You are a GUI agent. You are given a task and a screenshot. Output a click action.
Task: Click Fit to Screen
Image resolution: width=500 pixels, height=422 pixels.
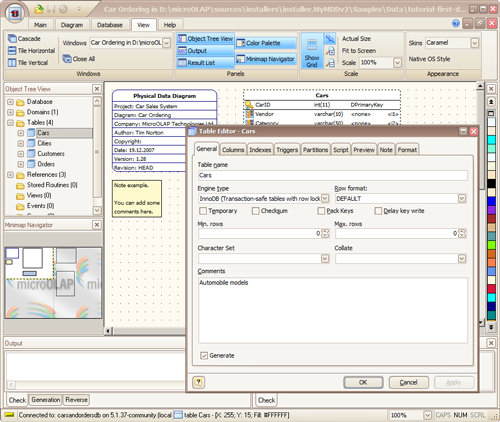[x=359, y=51]
